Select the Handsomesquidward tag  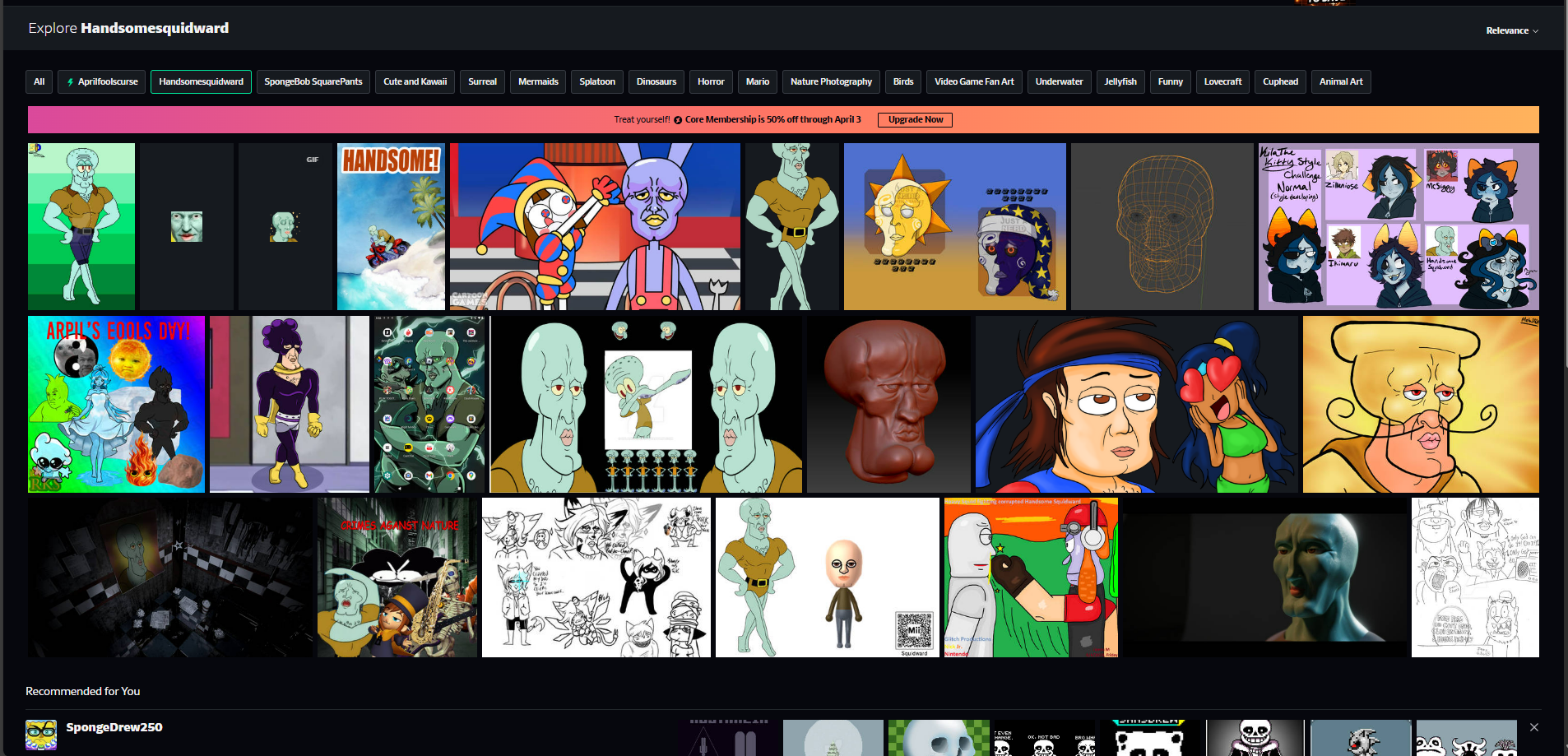click(x=201, y=81)
